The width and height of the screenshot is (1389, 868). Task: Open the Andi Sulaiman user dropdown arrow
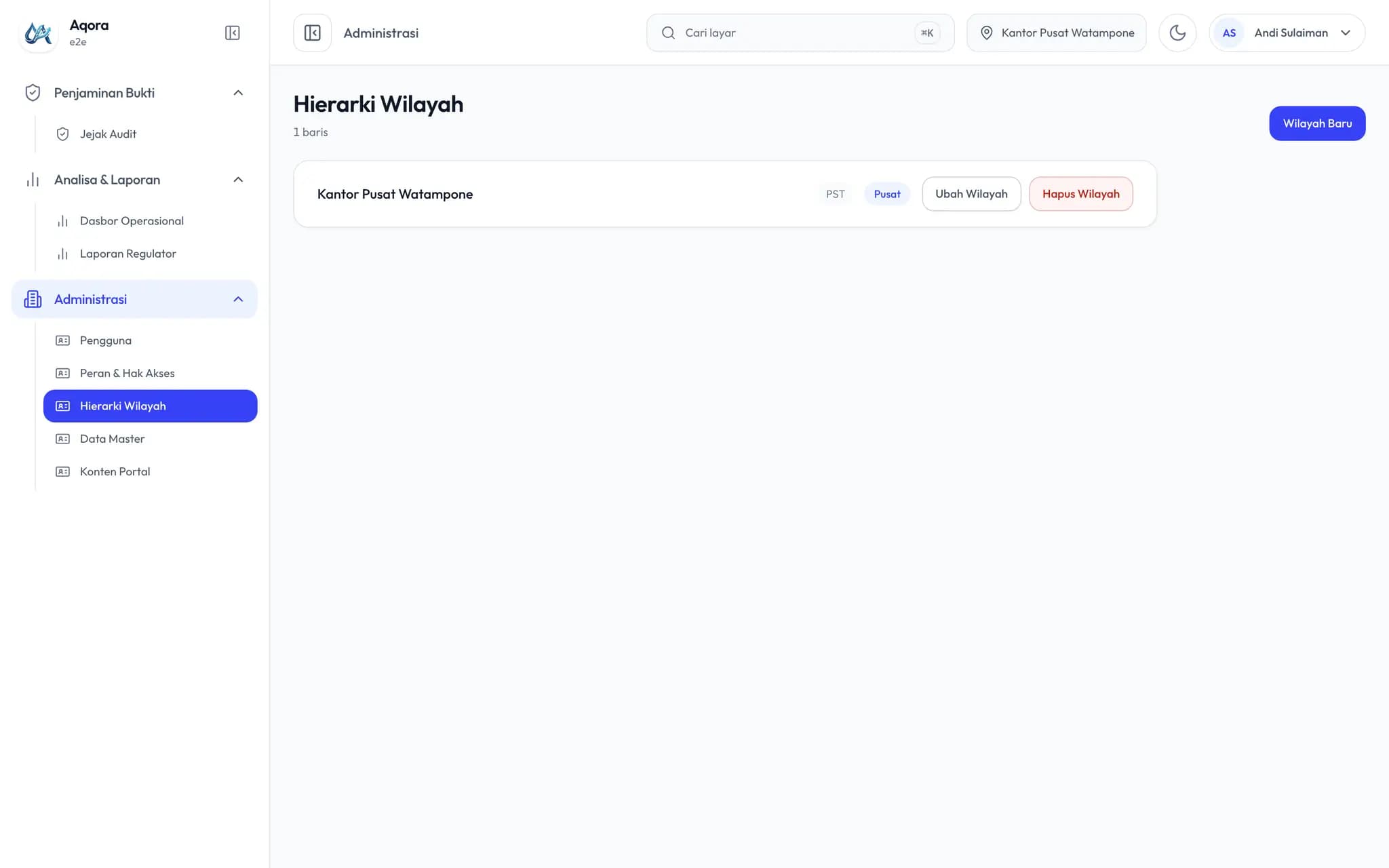pos(1346,33)
